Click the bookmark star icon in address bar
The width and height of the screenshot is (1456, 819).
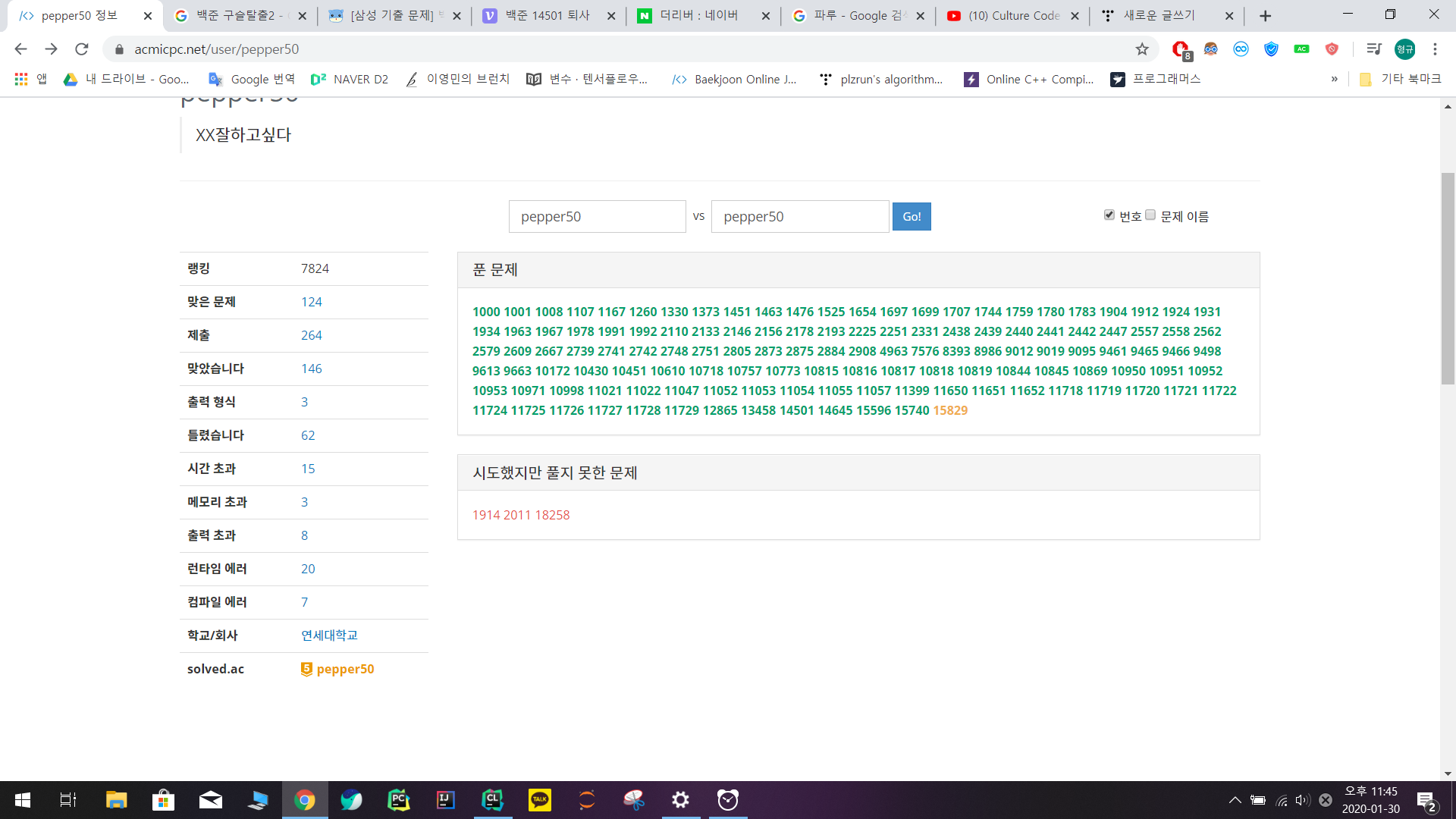point(1142,49)
